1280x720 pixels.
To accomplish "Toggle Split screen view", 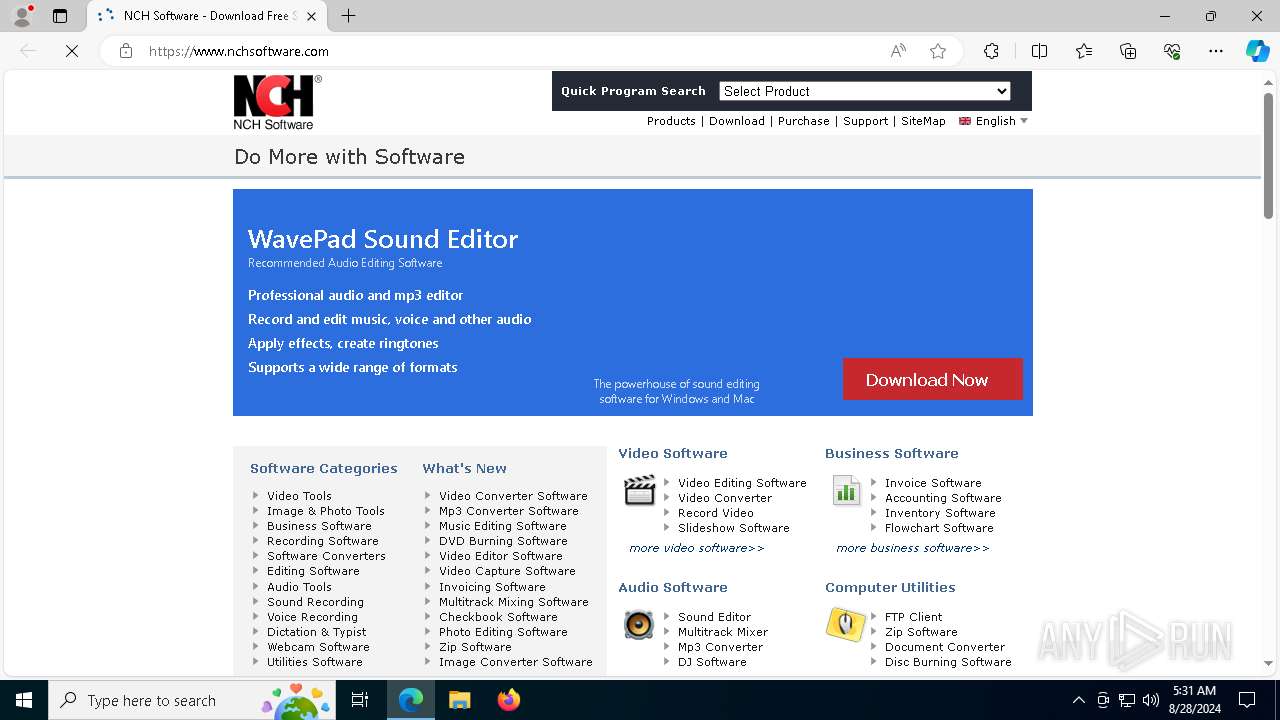I will (1039, 51).
